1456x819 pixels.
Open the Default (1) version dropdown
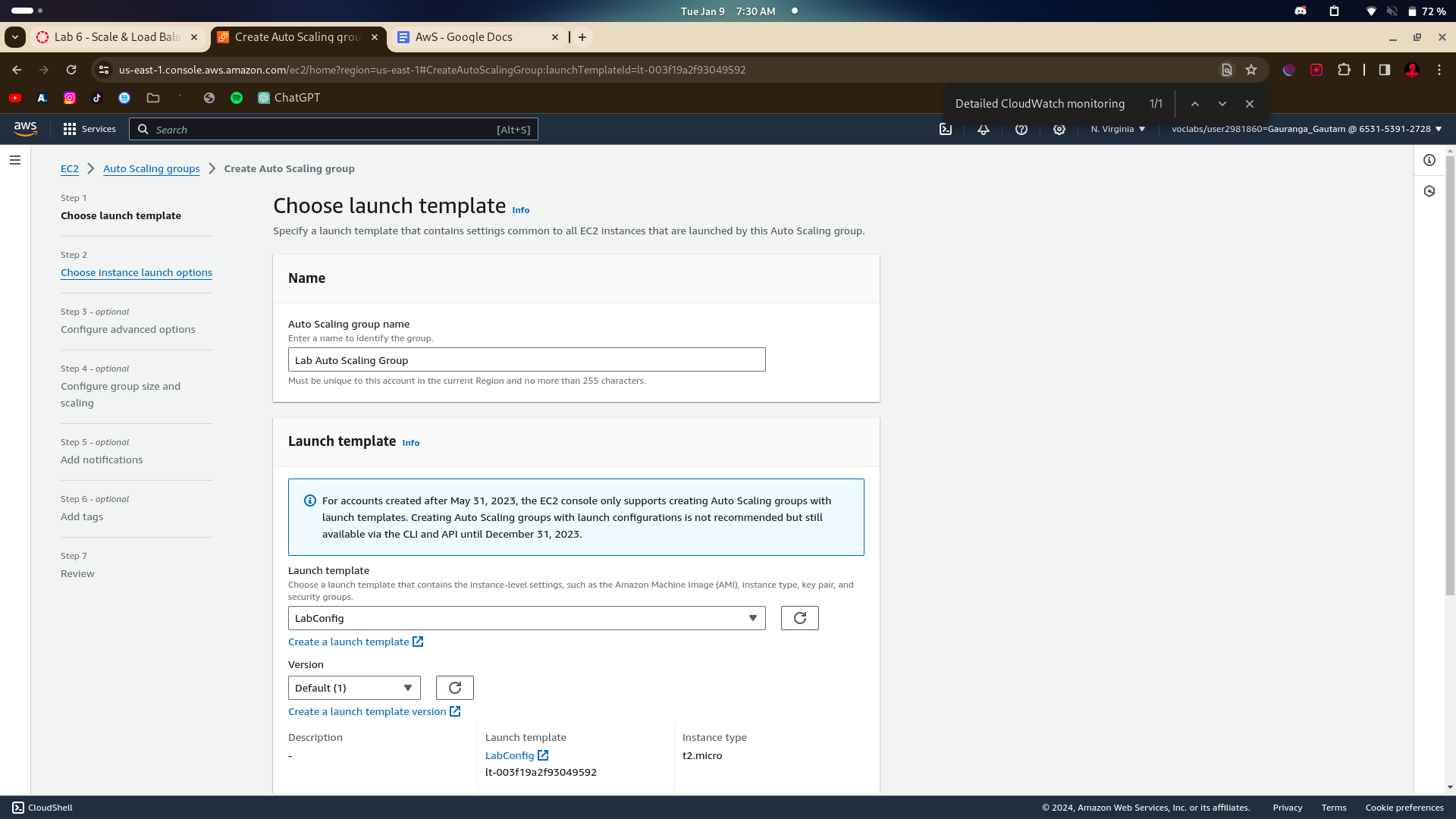pos(353,688)
